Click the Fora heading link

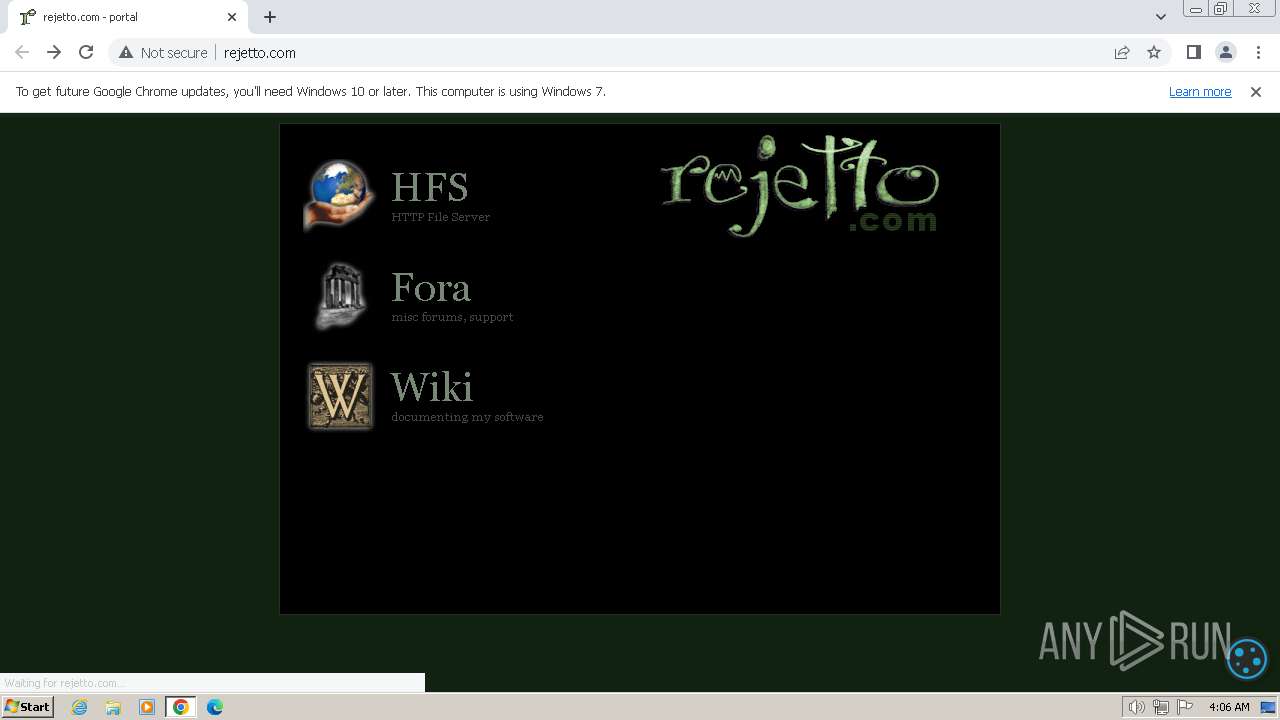(x=431, y=288)
